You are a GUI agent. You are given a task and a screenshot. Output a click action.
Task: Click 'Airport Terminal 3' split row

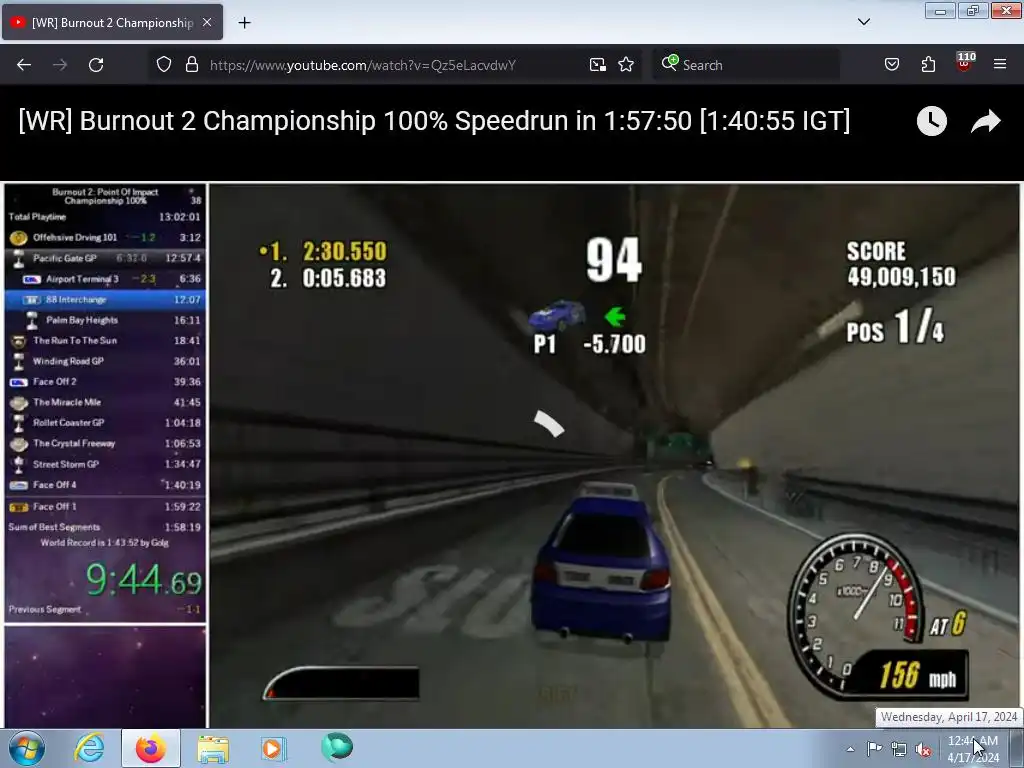coord(105,279)
